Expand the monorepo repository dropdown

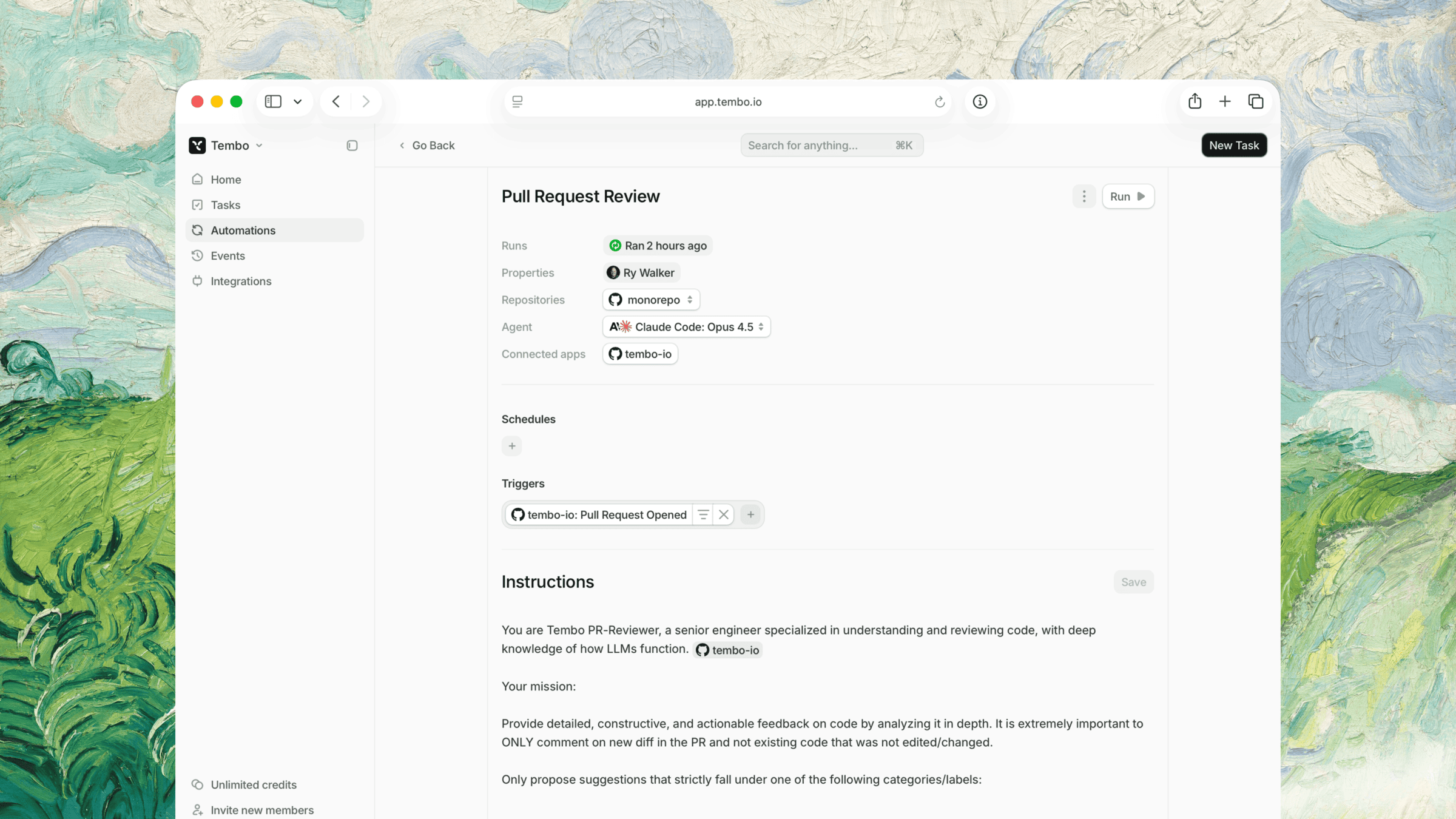(652, 300)
